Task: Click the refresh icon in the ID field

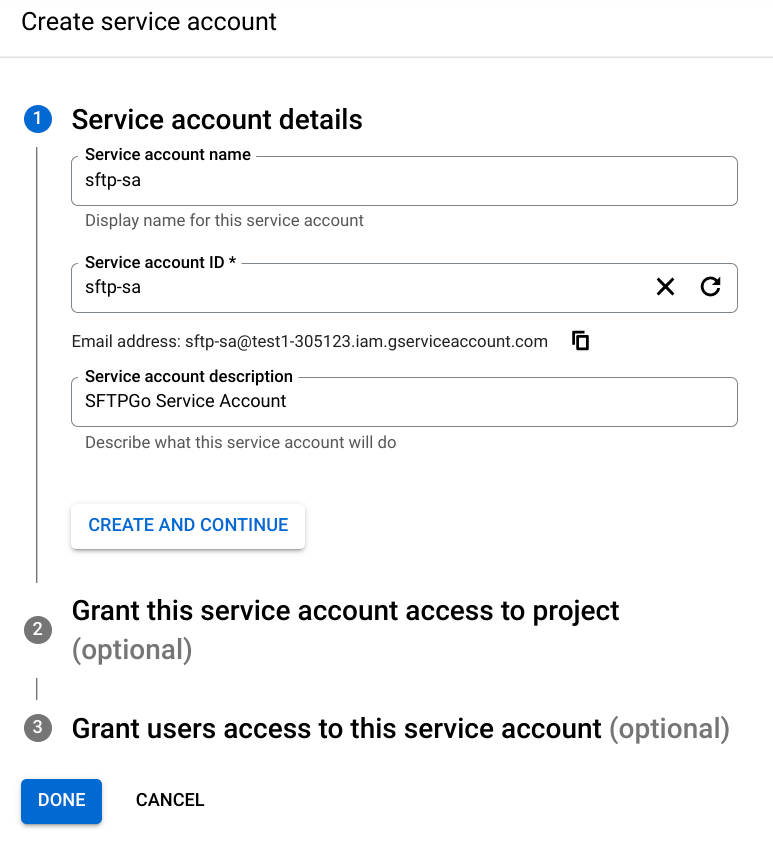Action: (x=711, y=287)
